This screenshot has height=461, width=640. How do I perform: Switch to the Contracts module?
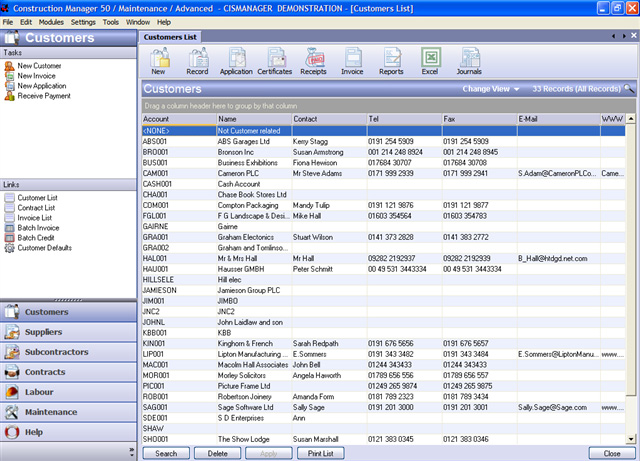pyautogui.click(x=68, y=372)
